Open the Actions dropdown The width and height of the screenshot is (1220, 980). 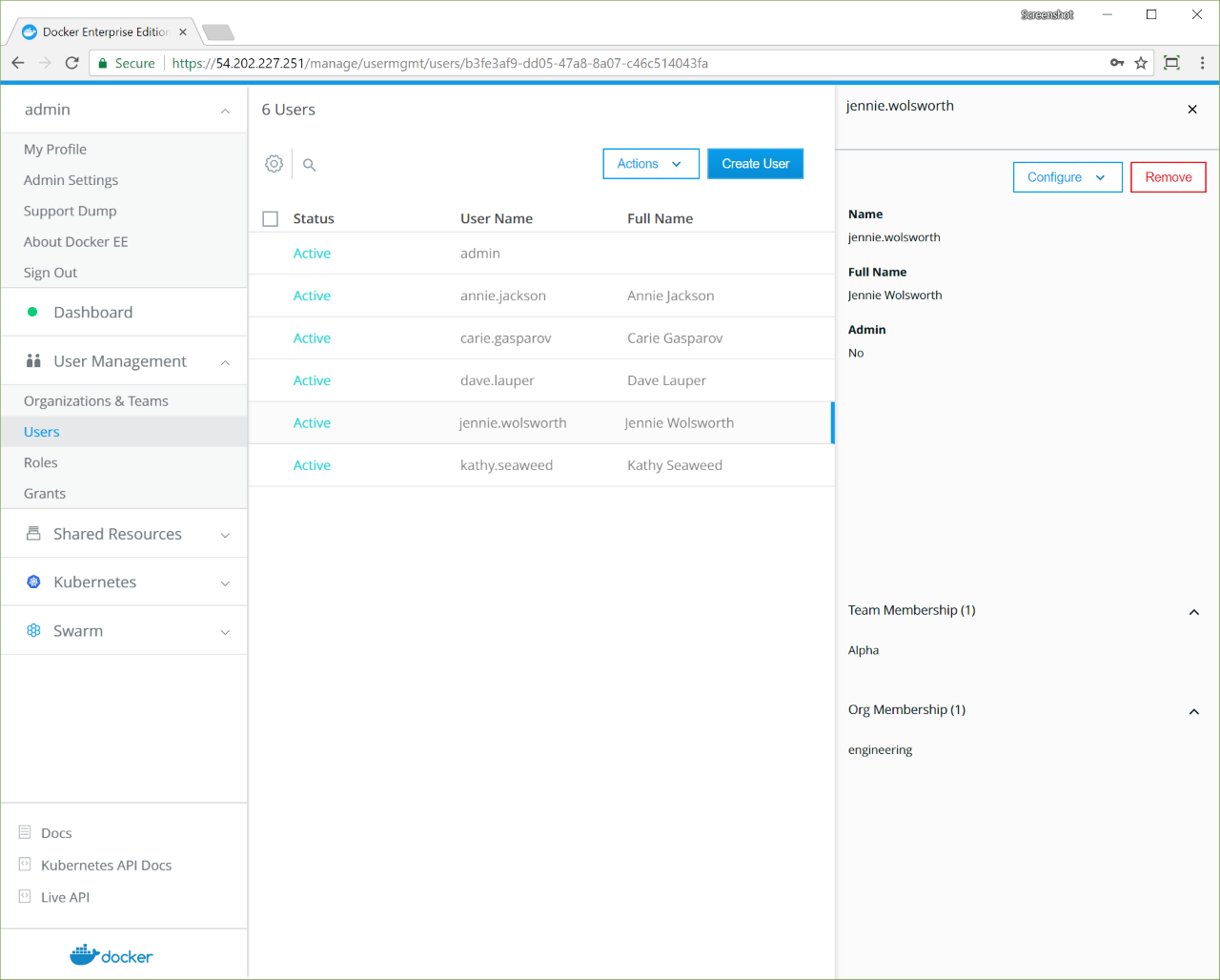pos(650,164)
